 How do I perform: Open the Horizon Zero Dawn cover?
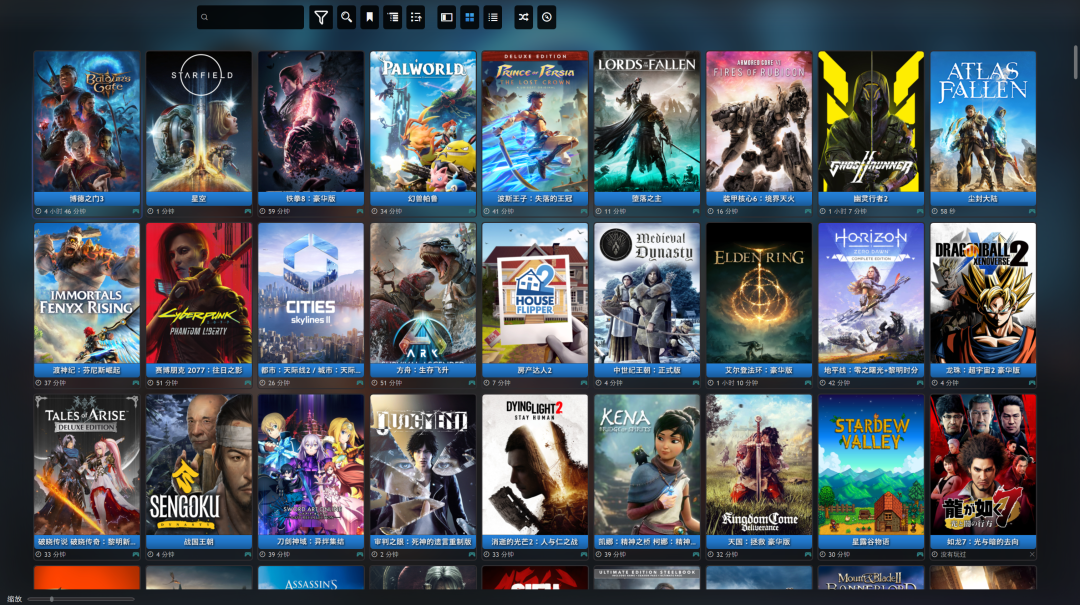pyautogui.click(x=871, y=293)
